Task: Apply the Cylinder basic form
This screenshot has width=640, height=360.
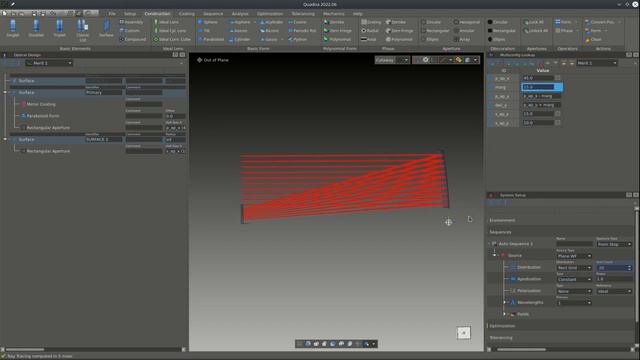Action: [240, 40]
